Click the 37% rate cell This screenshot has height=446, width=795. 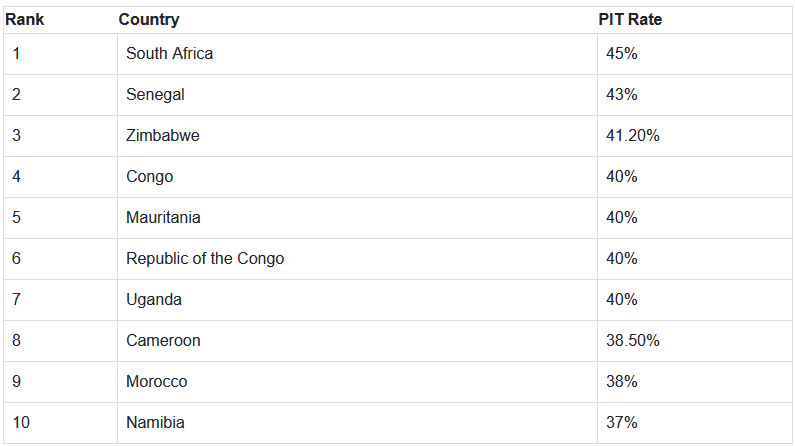pyautogui.click(x=622, y=422)
